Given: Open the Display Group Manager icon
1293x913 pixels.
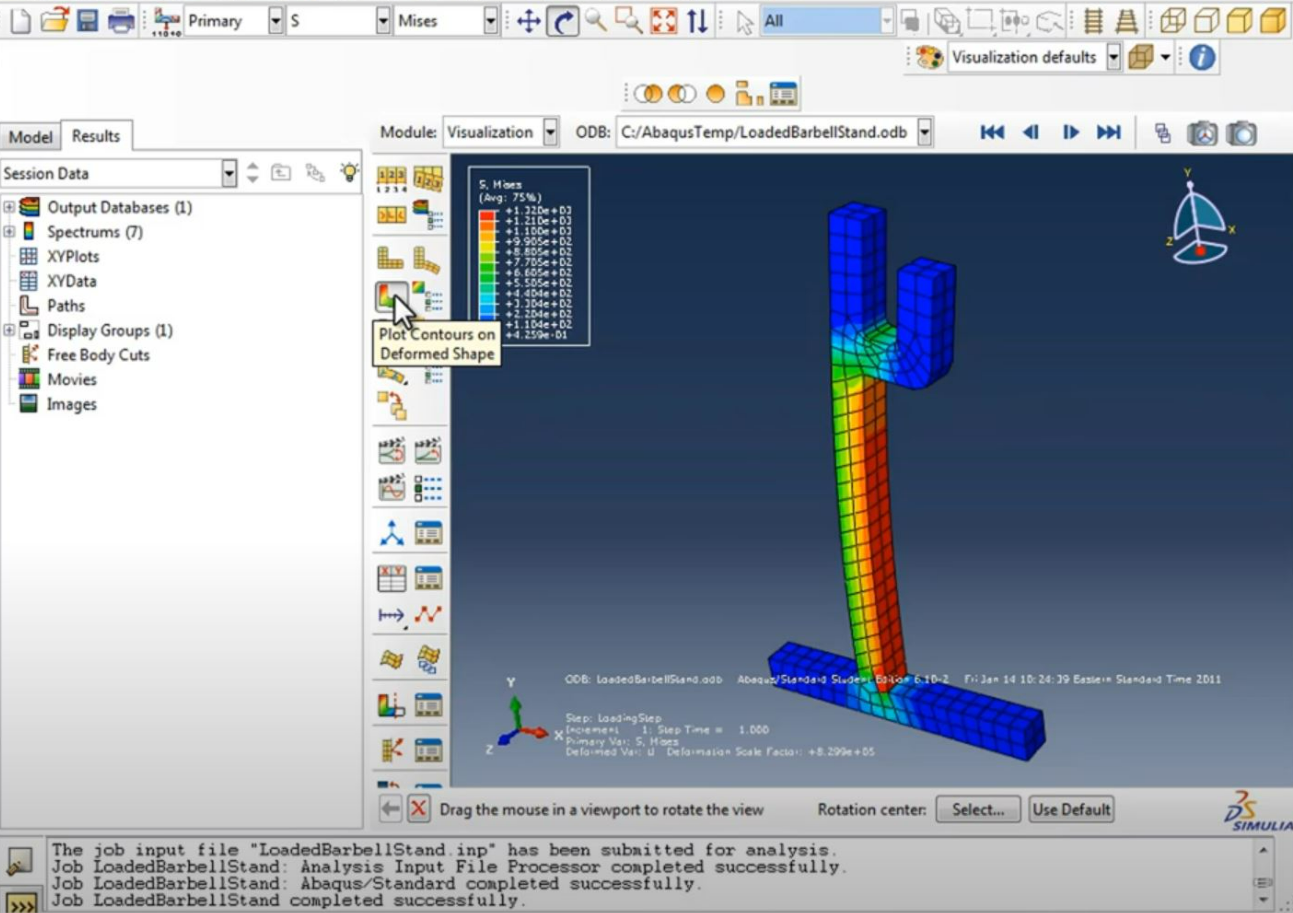Looking at the screenshot, I should coord(783,94).
